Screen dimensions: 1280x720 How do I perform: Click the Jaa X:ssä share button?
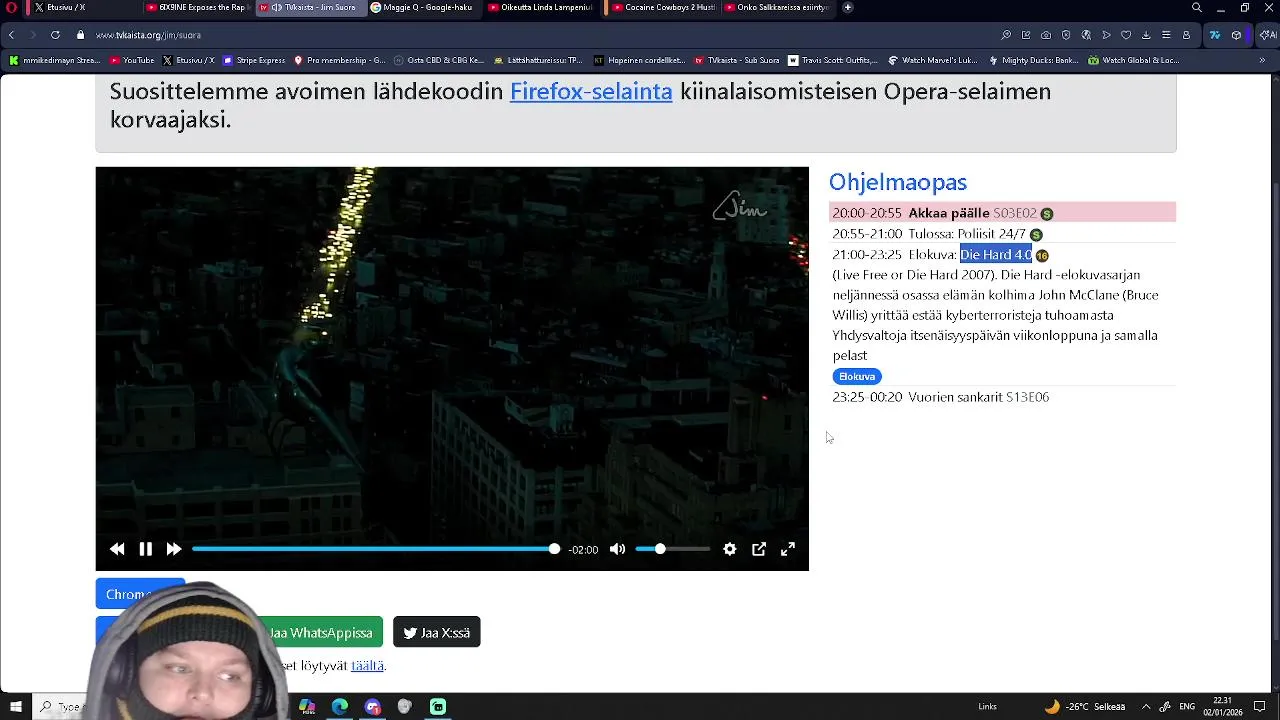[x=436, y=632]
